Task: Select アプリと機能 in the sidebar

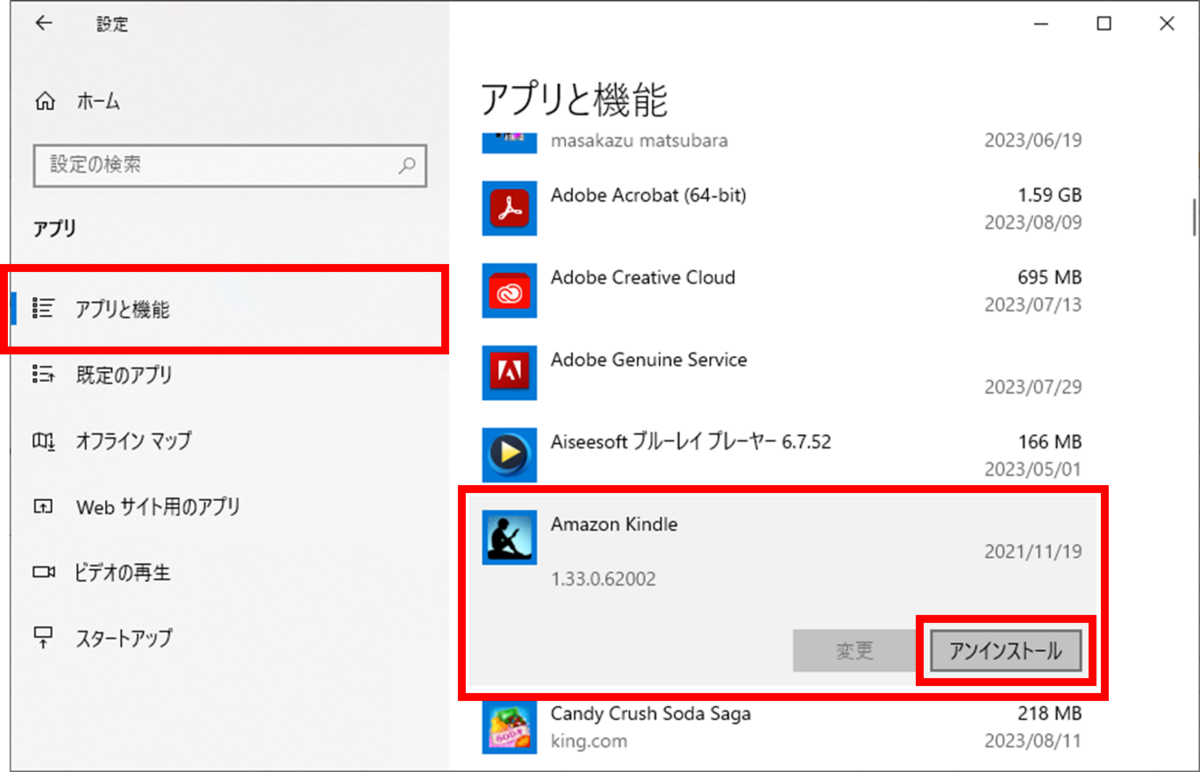Action: click(229, 309)
